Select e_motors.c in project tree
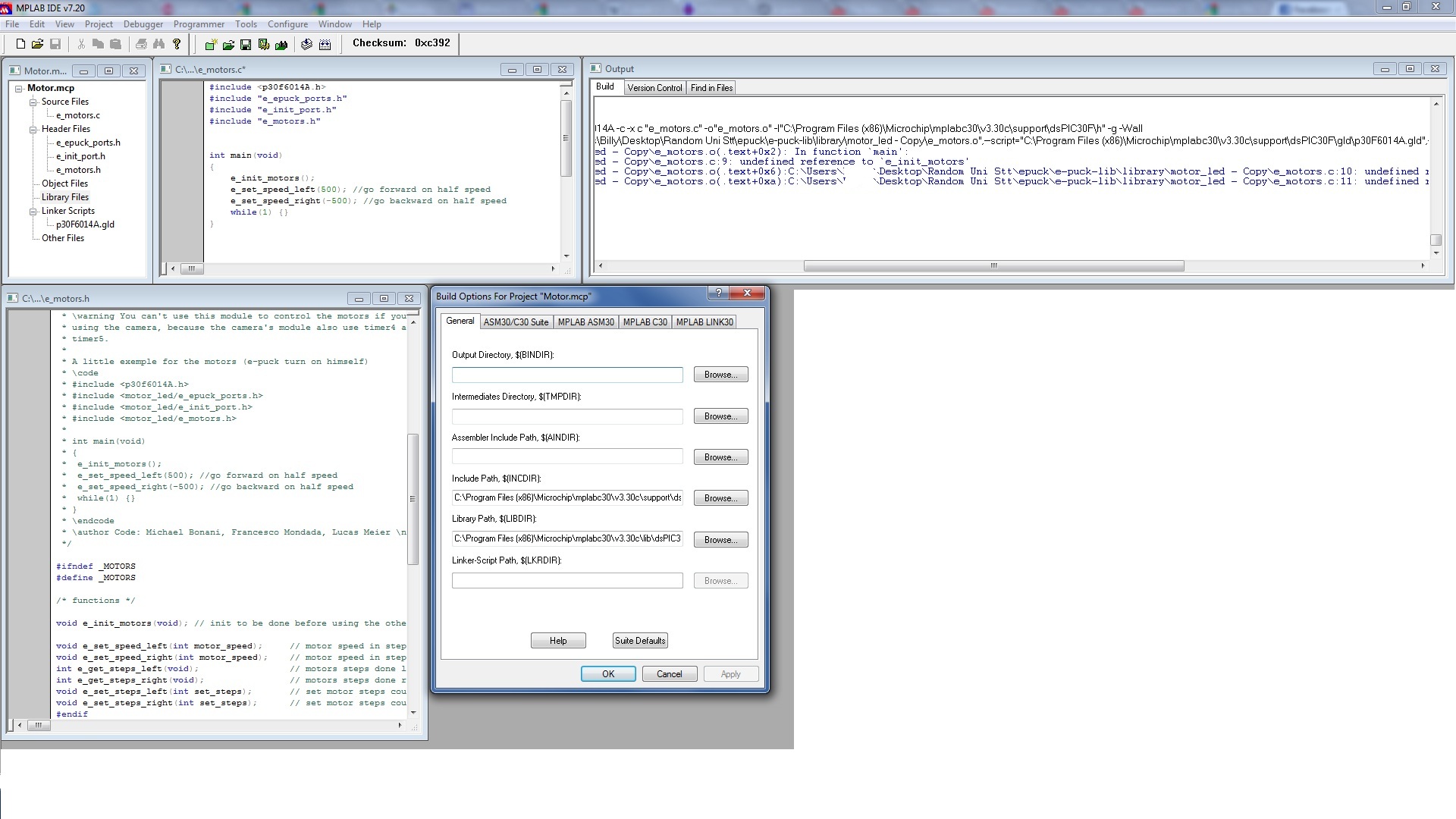 coord(78,115)
